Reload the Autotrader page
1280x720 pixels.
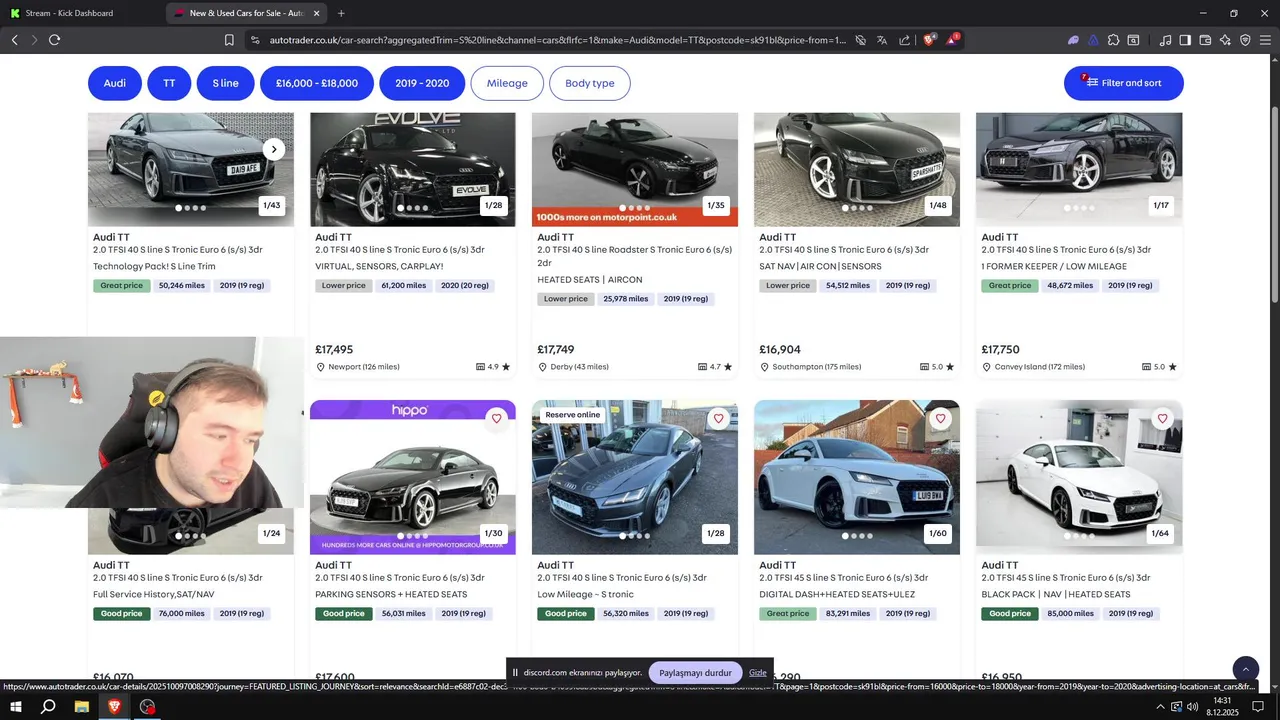click(x=54, y=40)
